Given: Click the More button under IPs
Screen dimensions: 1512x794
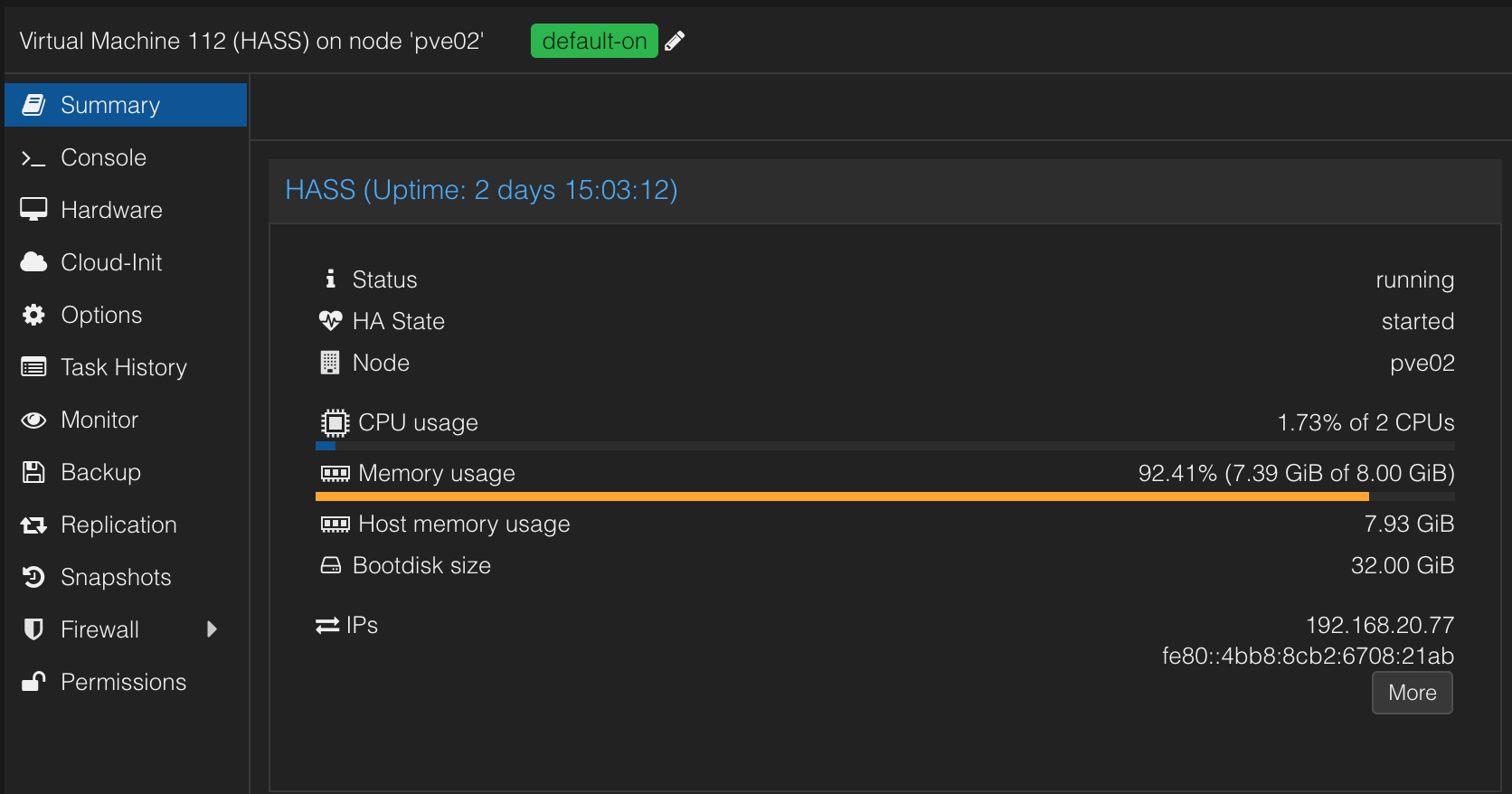Looking at the screenshot, I should (1413, 693).
